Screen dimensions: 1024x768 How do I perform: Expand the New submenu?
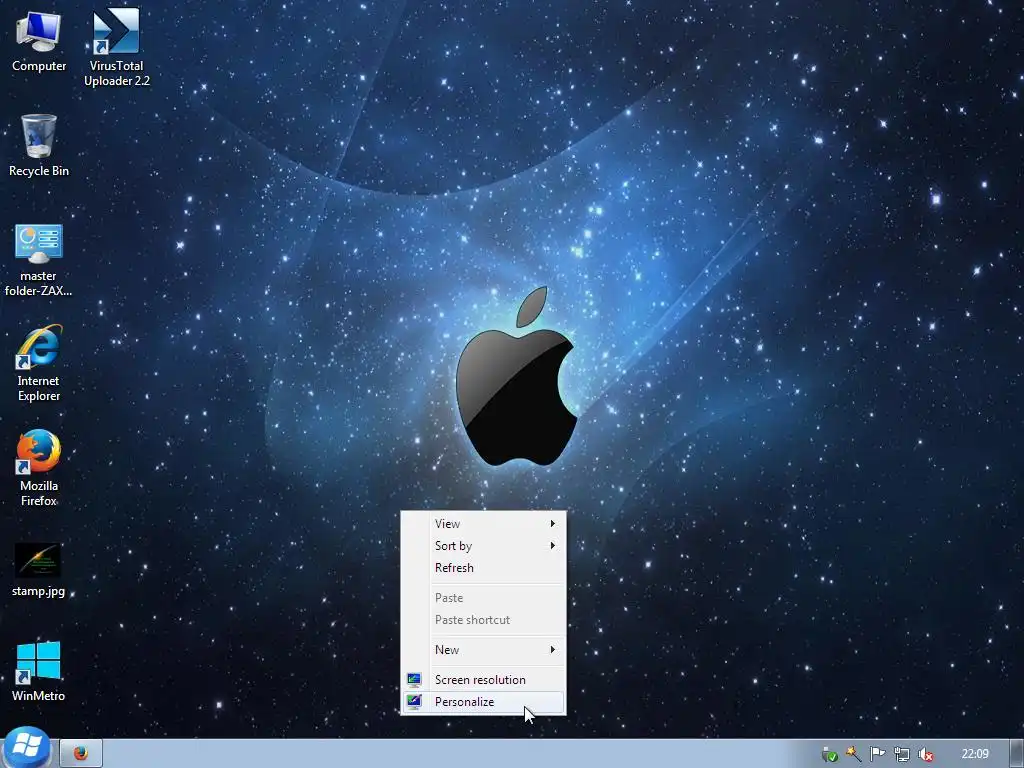[x=483, y=650]
